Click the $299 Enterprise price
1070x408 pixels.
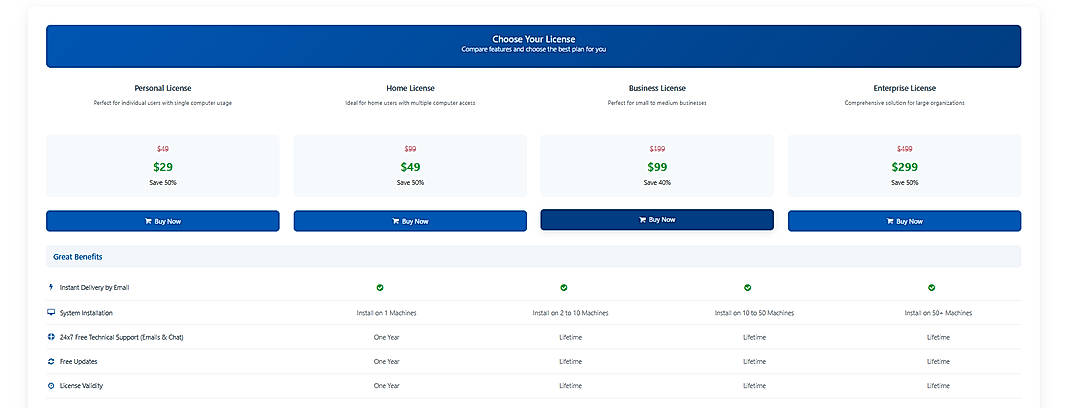[904, 167]
